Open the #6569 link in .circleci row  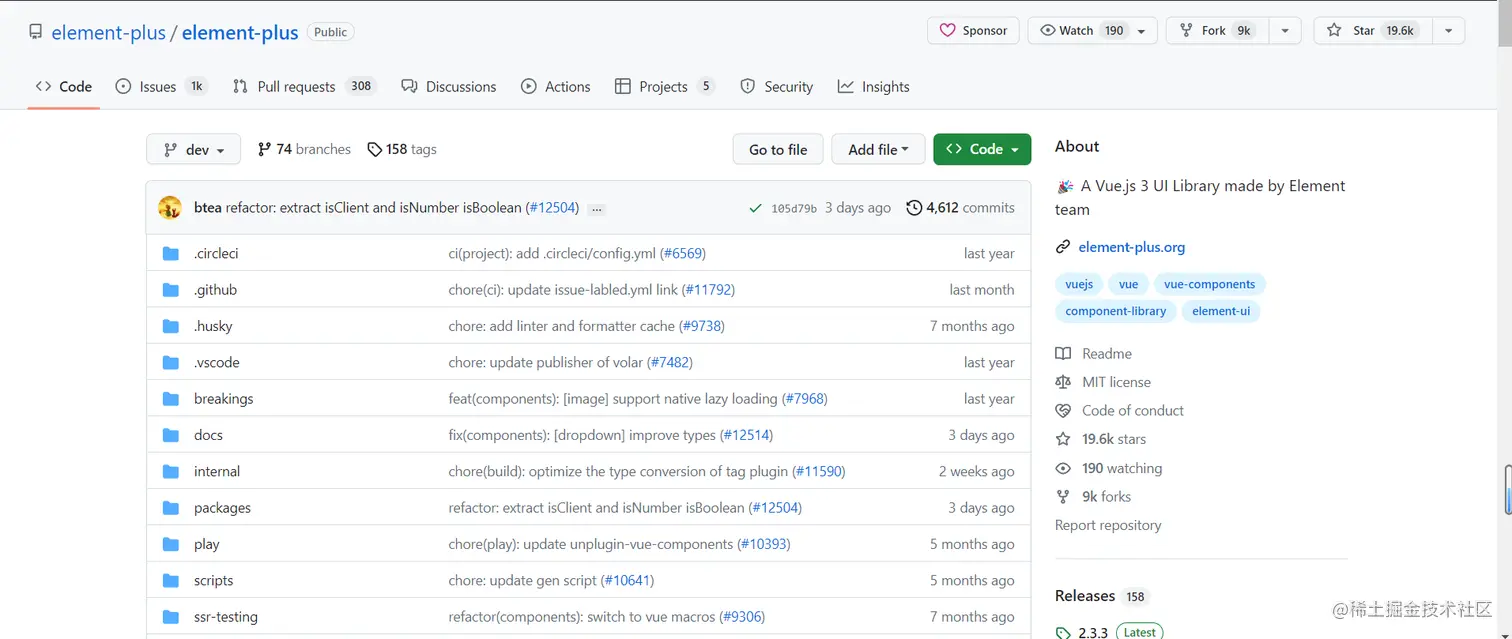(683, 254)
